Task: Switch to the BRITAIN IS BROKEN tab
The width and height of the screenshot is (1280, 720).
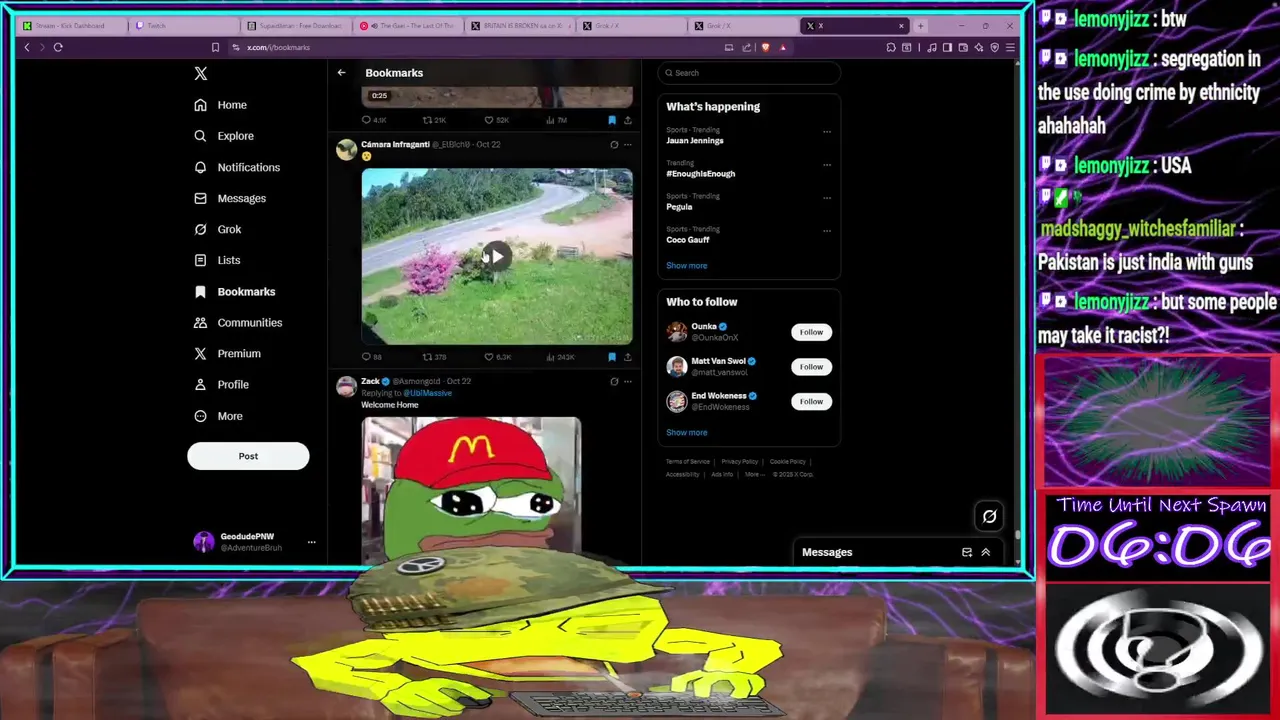Action: (x=518, y=25)
